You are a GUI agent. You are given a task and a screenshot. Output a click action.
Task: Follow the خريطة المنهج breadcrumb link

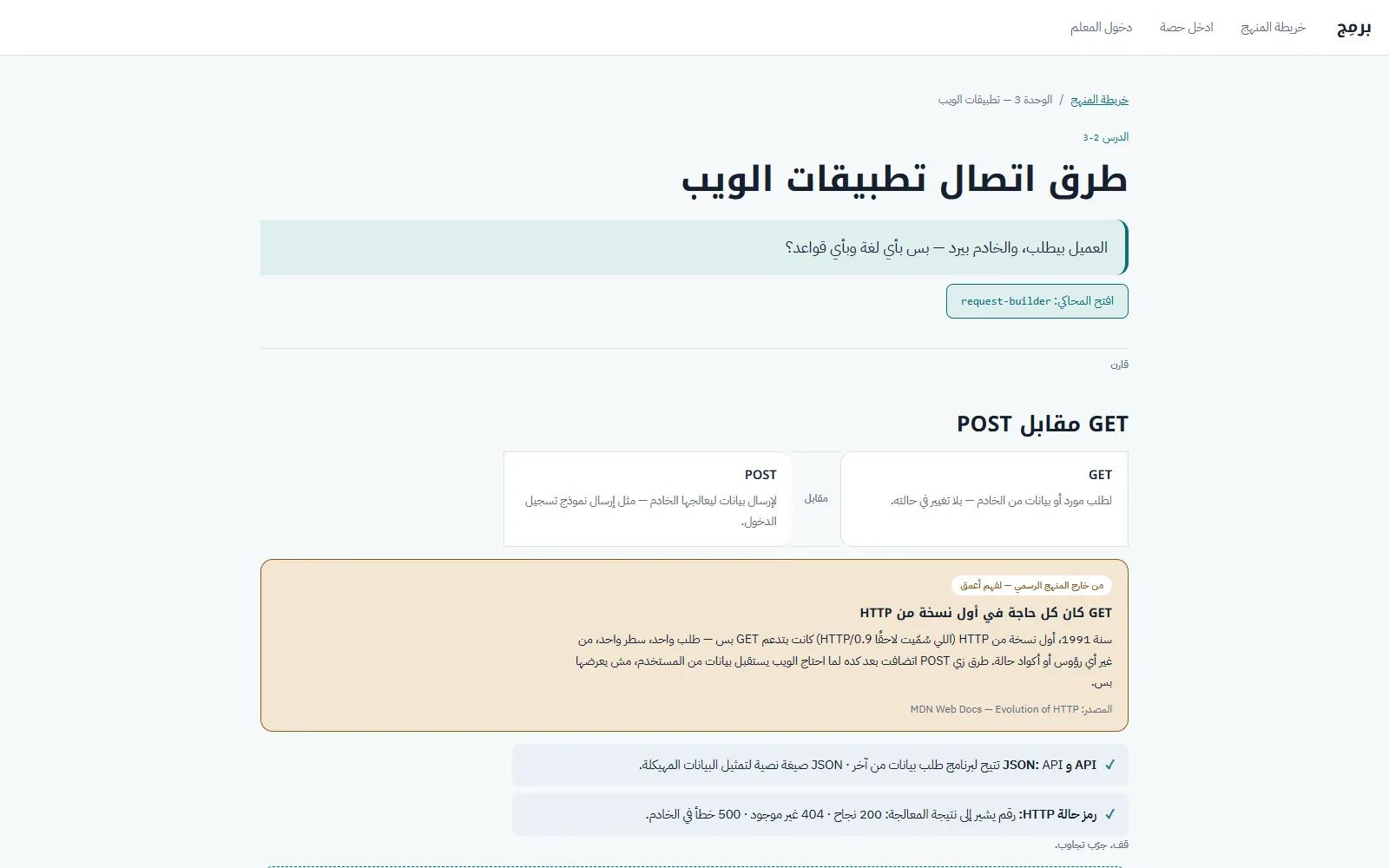1099,100
